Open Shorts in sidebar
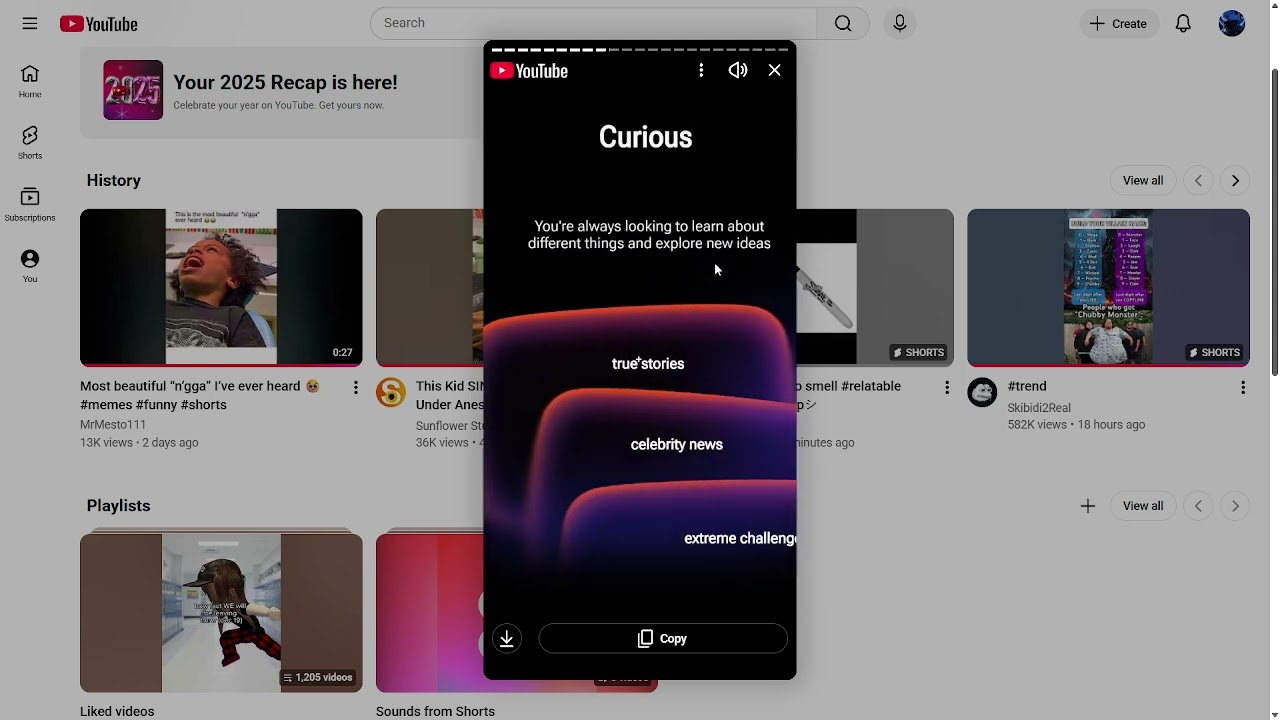 pyautogui.click(x=30, y=143)
